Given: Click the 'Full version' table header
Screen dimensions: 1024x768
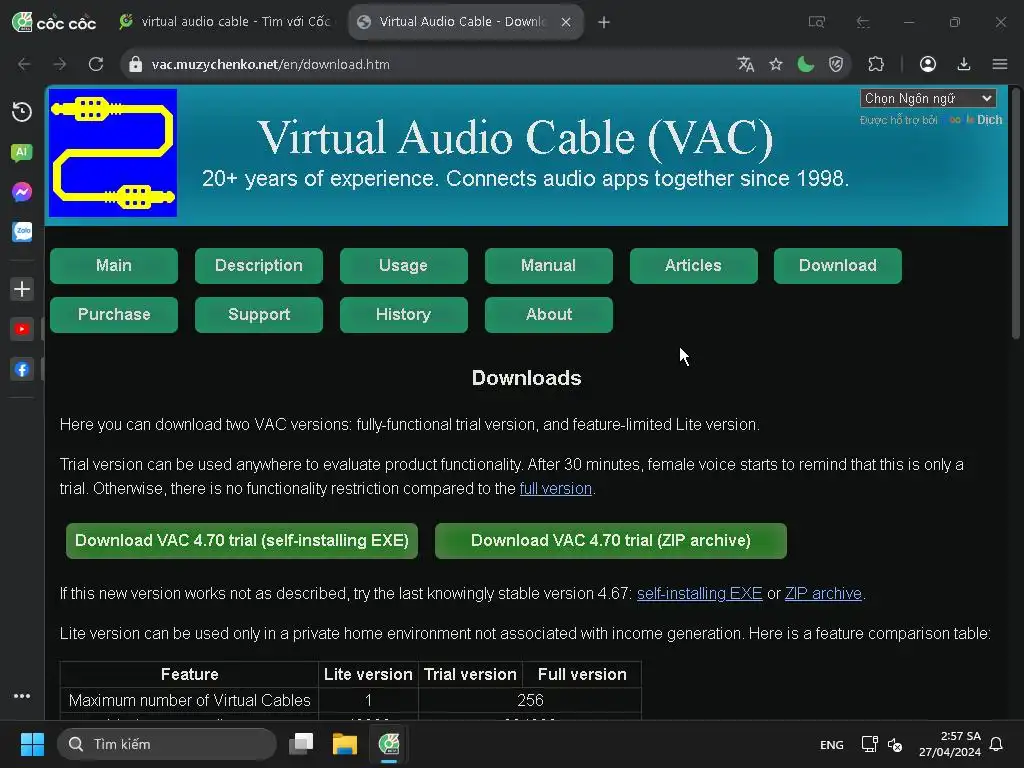Looking at the screenshot, I should (582, 675).
